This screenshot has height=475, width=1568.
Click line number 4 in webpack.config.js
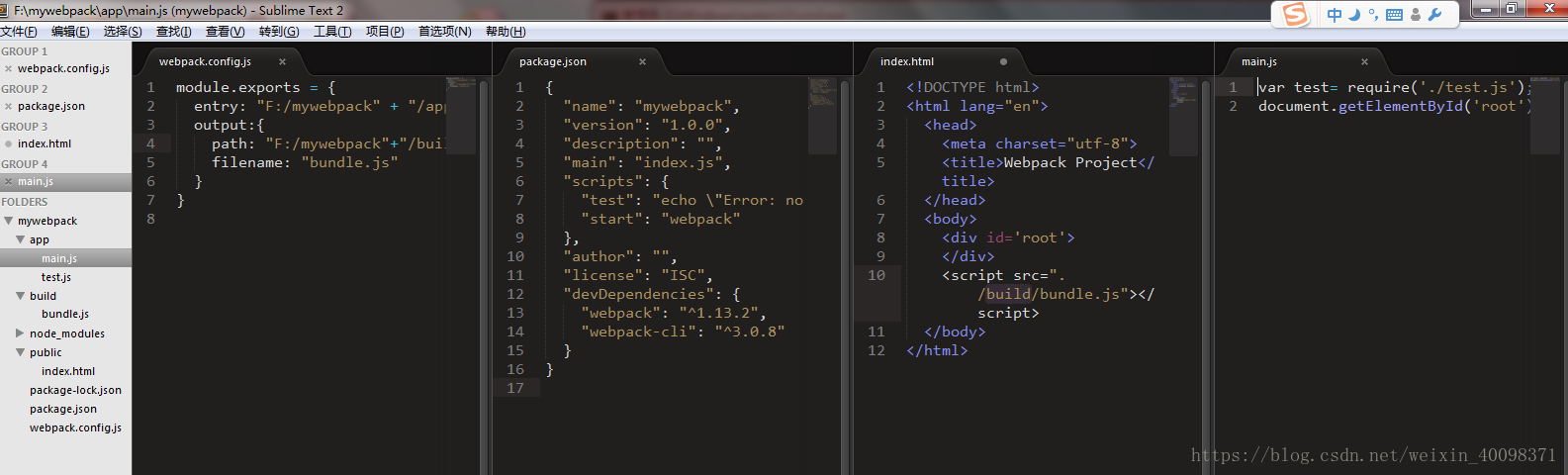click(150, 143)
